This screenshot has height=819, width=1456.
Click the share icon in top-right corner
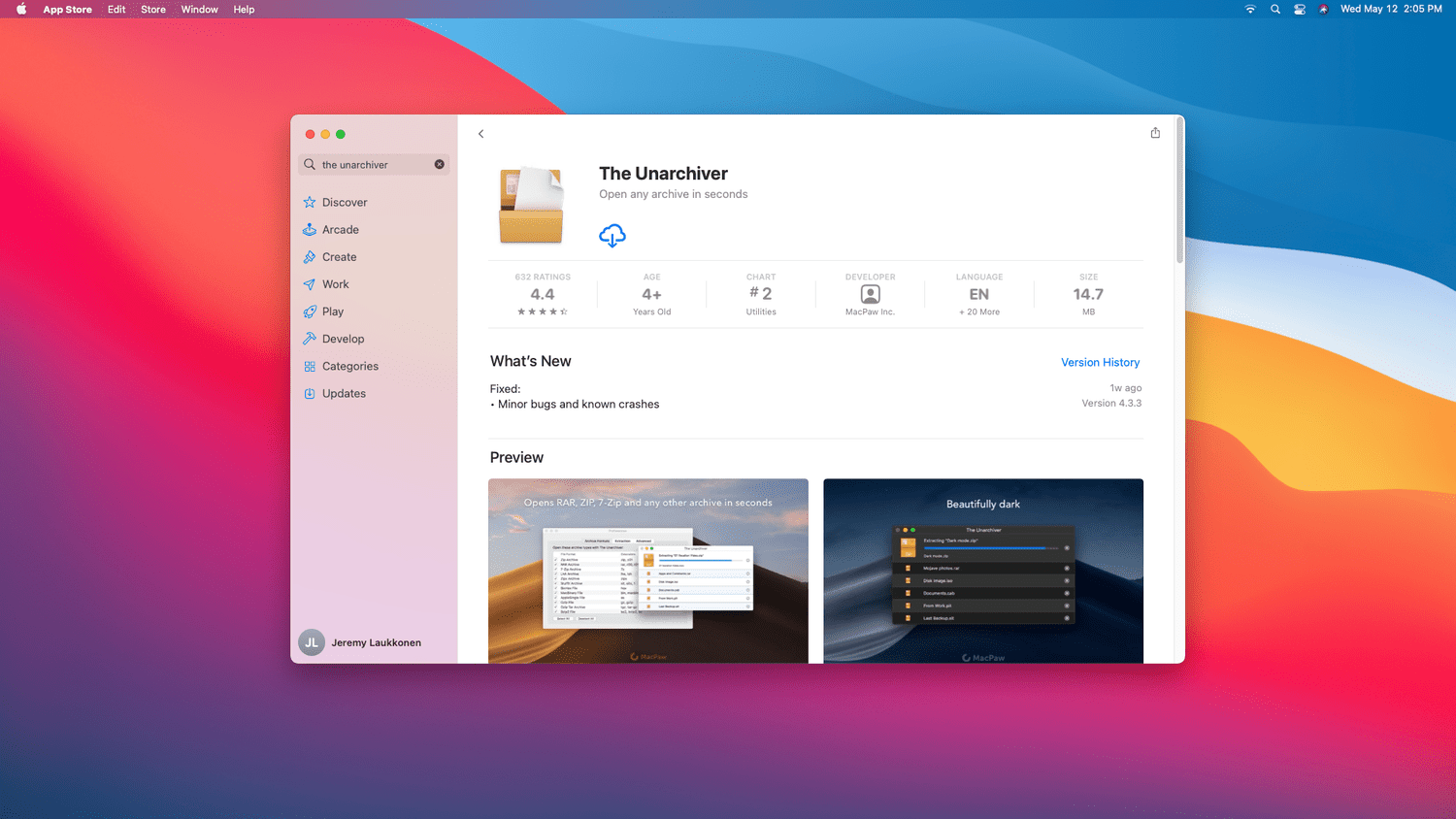click(1155, 133)
